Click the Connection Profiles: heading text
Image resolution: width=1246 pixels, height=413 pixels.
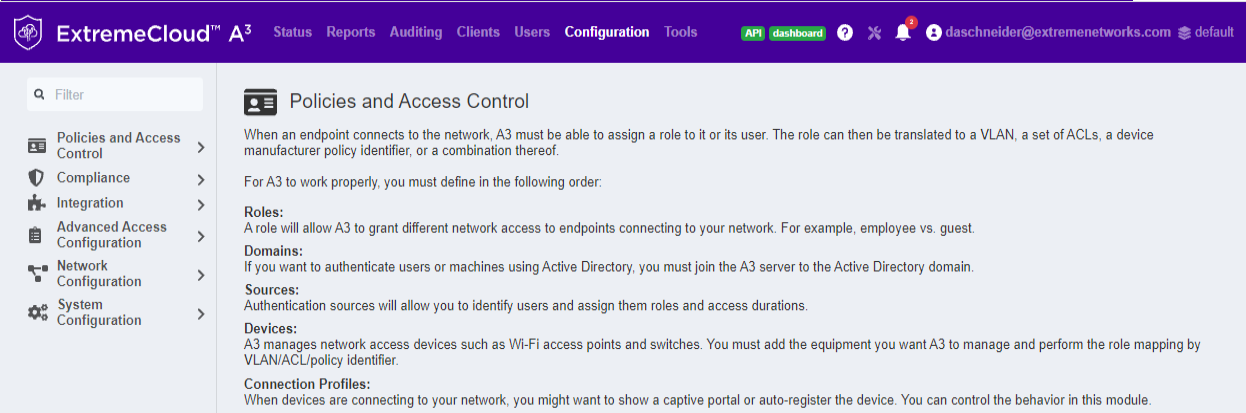point(307,384)
